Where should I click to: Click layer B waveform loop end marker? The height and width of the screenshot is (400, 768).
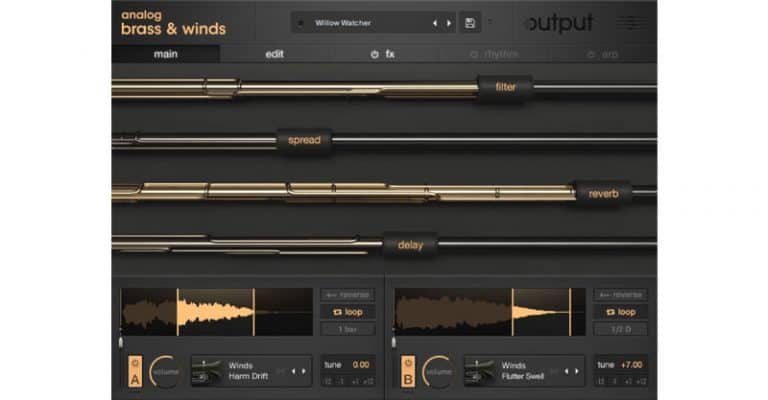tap(570, 312)
